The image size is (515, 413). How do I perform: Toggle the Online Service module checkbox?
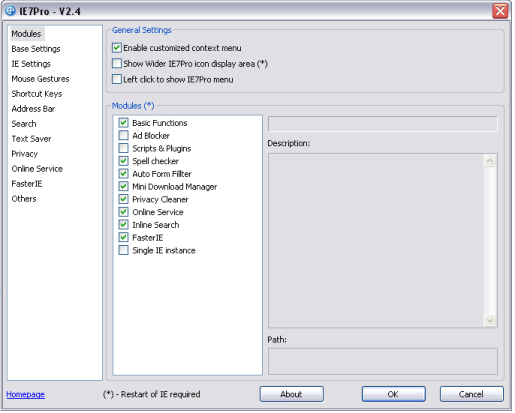(123, 212)
